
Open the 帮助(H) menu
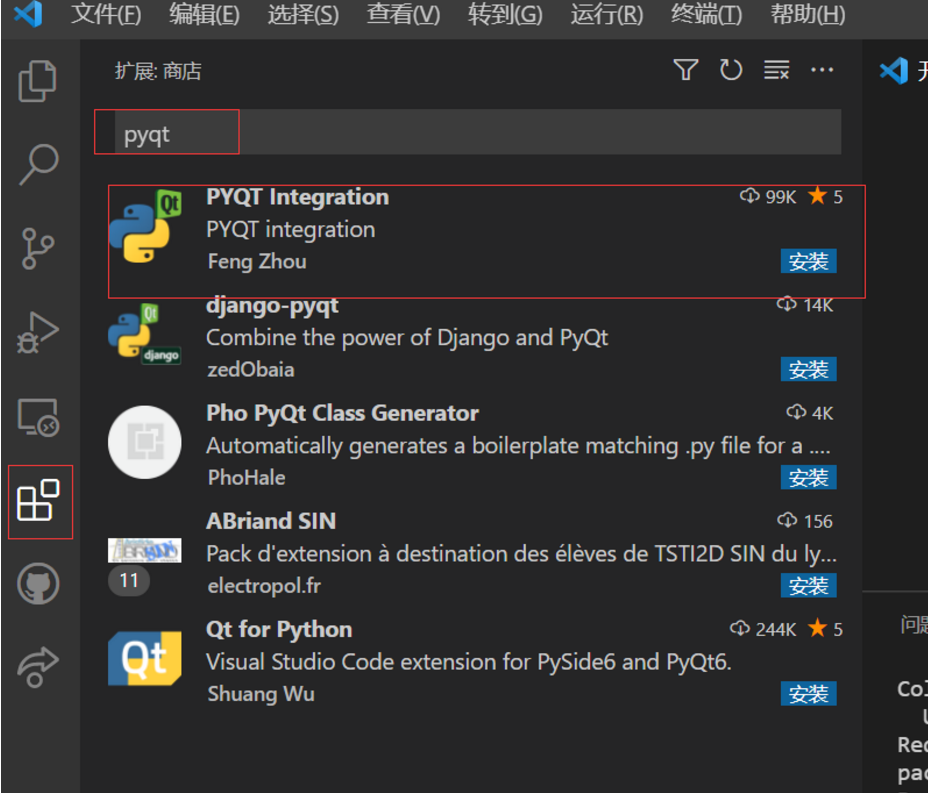[808, 14]
